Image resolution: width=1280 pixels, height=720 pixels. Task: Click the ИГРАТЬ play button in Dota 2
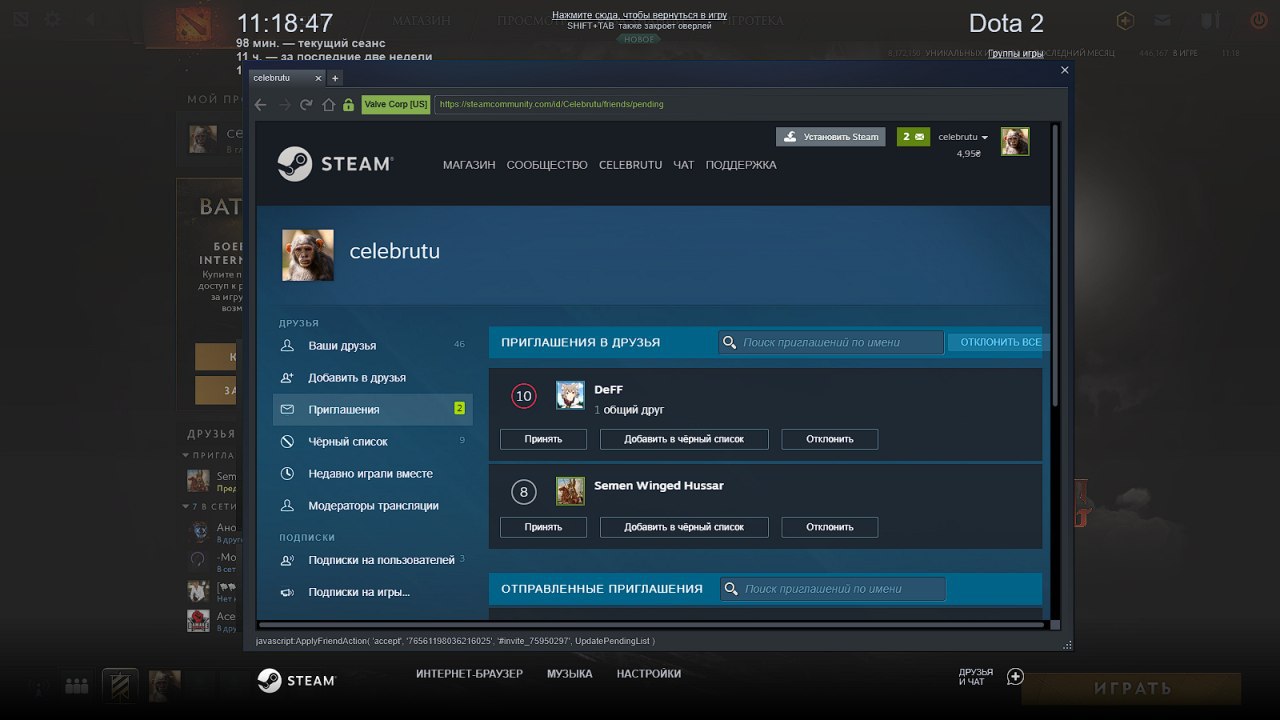coord(1132,688)
